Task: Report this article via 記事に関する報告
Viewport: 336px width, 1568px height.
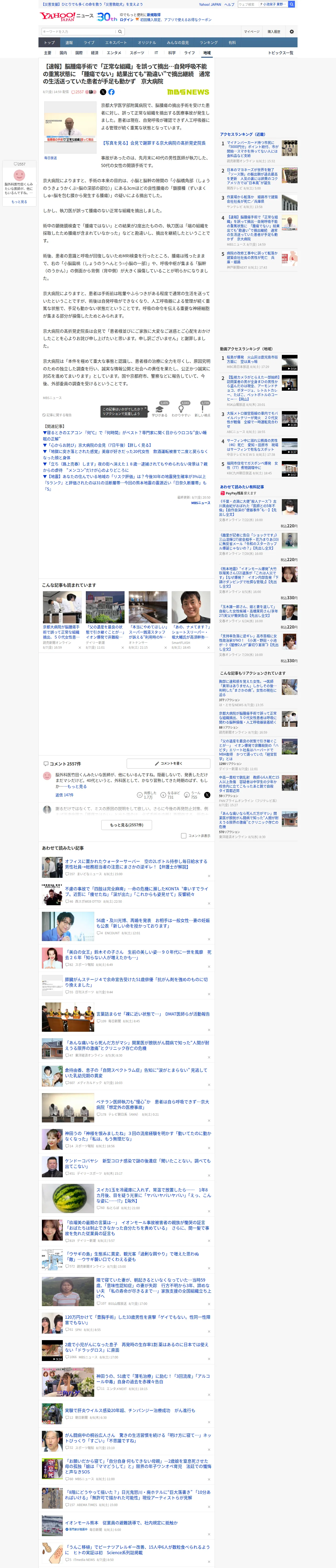Action: (x=57, y=415)
